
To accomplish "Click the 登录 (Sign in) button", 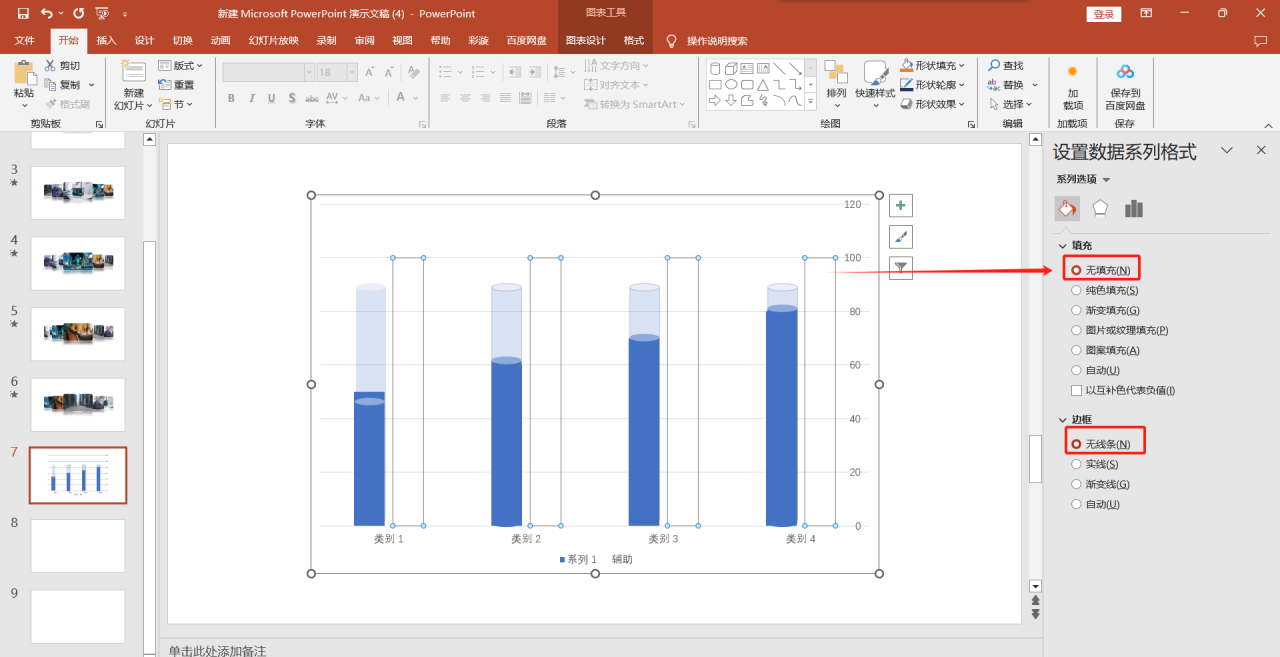I will coord(1103,14).
